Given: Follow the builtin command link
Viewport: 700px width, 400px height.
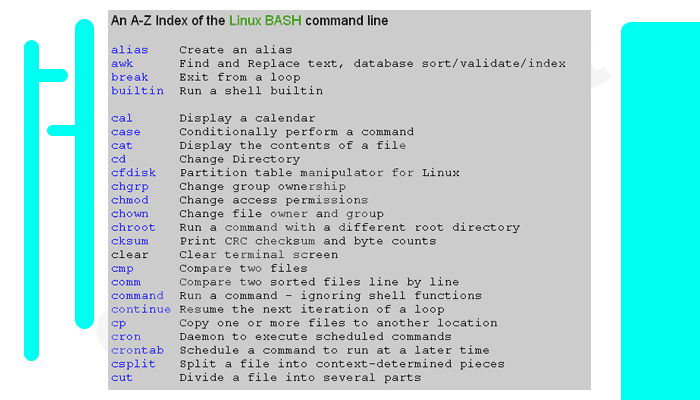Looking at the screenshot, I should pos(137,91).
